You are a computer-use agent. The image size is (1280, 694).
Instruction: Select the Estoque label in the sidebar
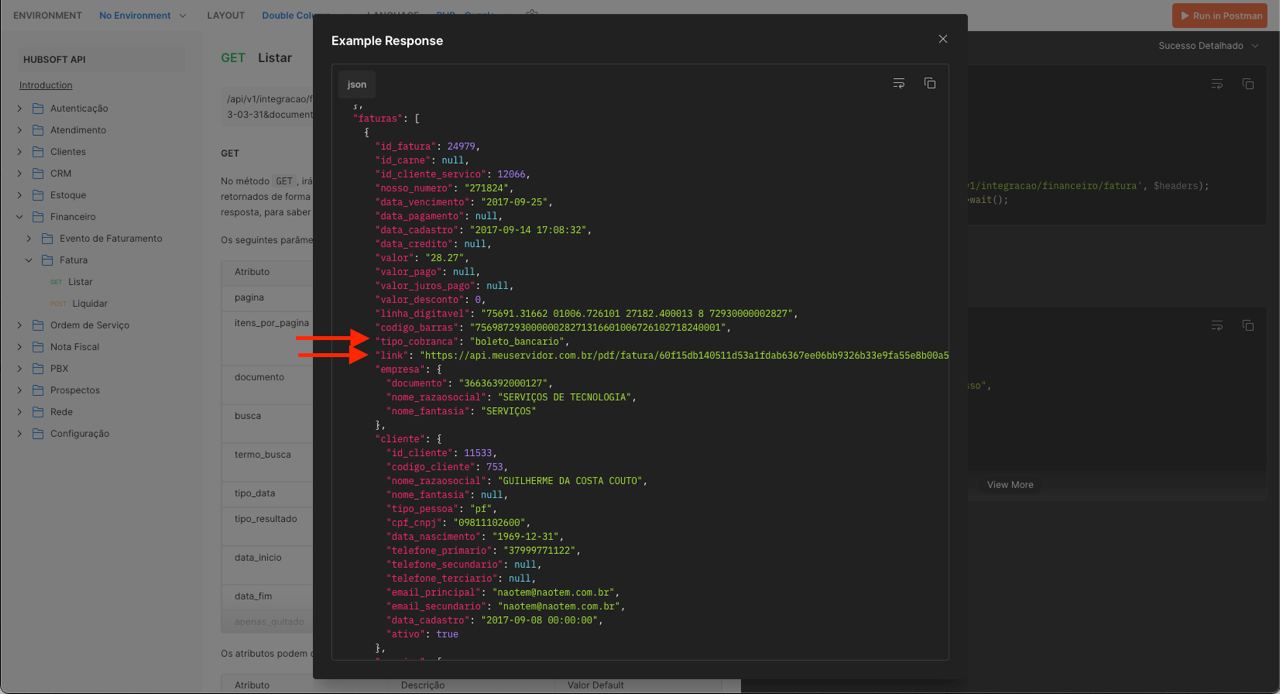(68, 195)
